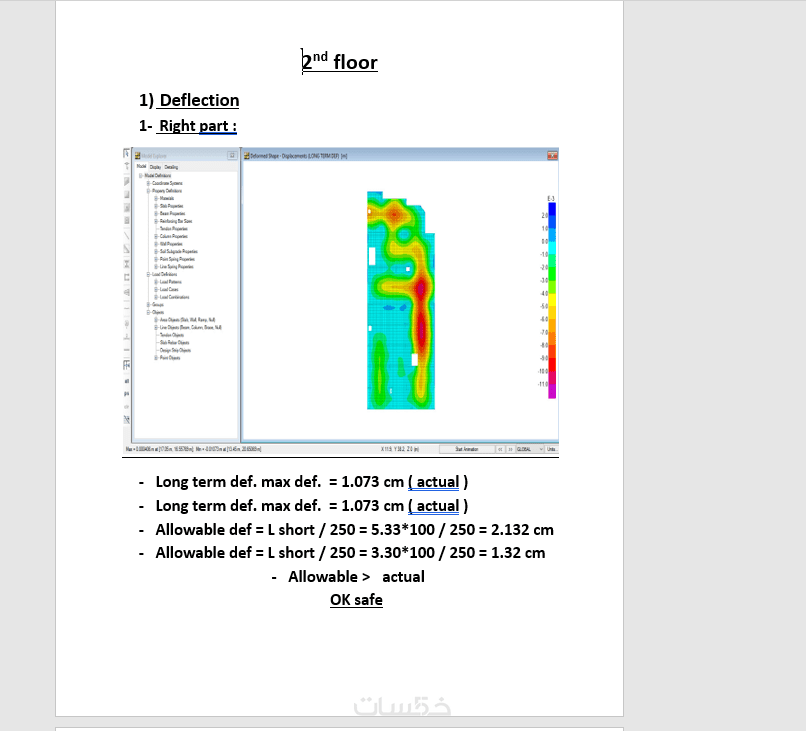Select Slab Rebar Objects item

pos(175,342)
